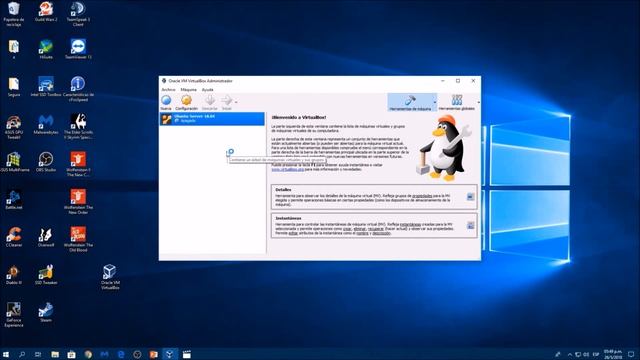Select Malwarebytes desktop icon
The height and width of the screenshot is (360, 640).
[46, 124]
